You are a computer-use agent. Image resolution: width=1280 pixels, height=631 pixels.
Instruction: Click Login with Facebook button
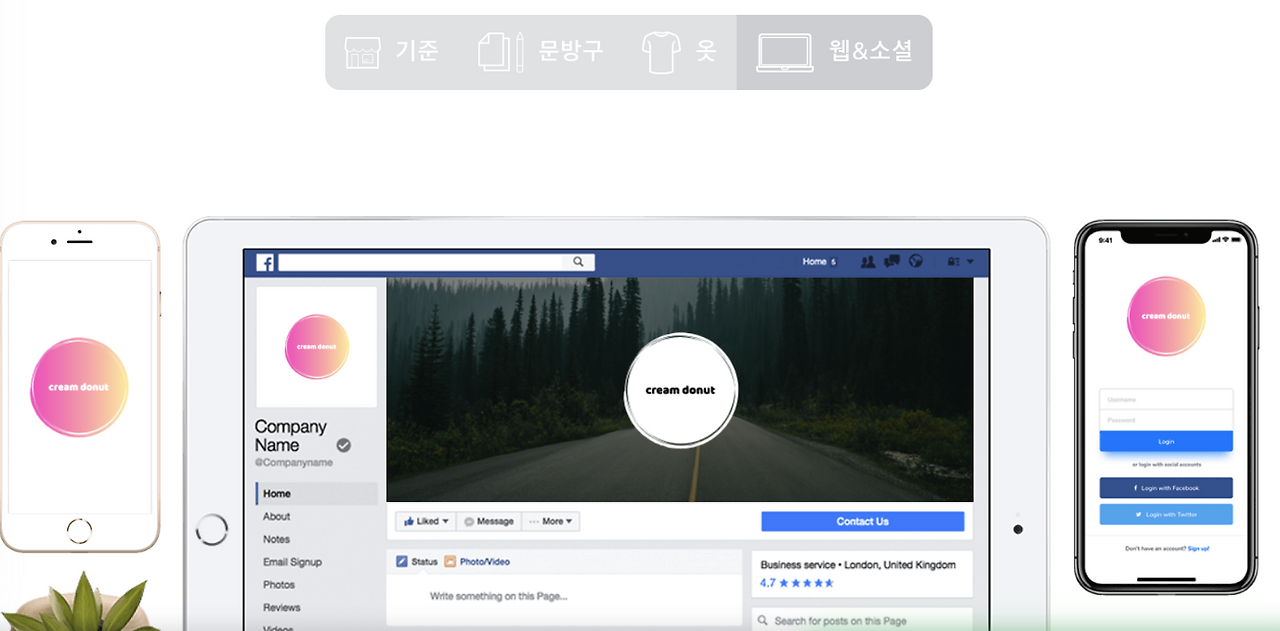[1166, 488]
